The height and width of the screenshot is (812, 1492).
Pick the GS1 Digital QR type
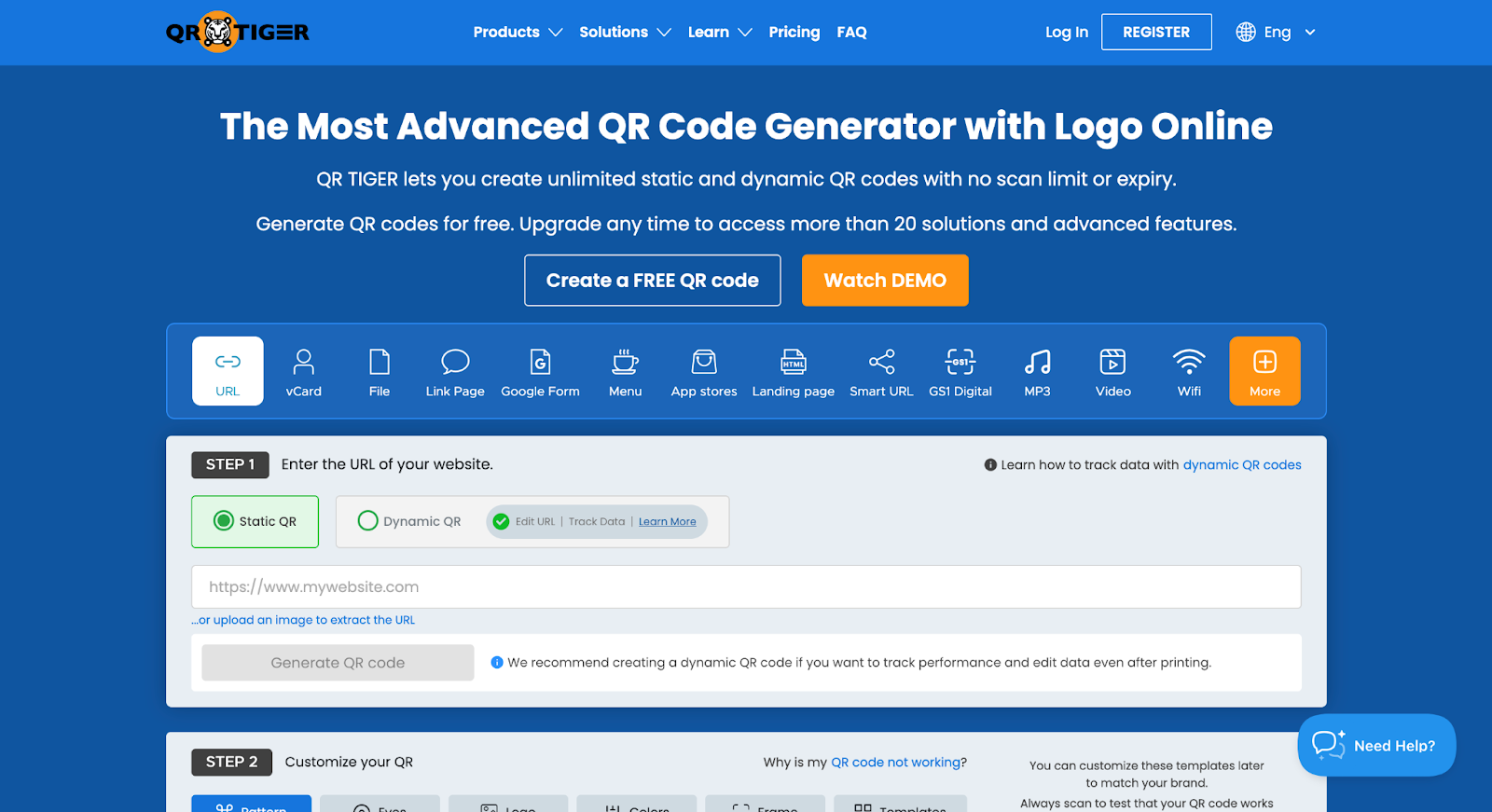pos(960,371)
